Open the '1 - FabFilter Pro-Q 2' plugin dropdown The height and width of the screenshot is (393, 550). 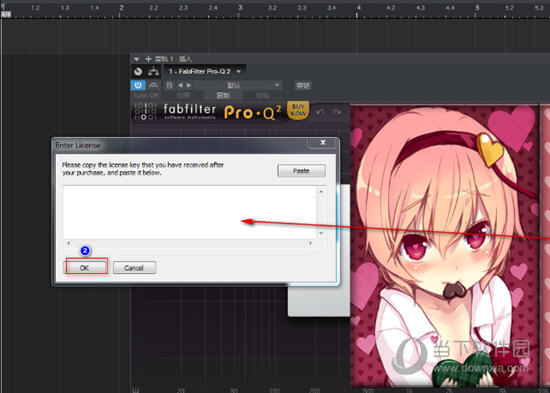click(205, 72)
